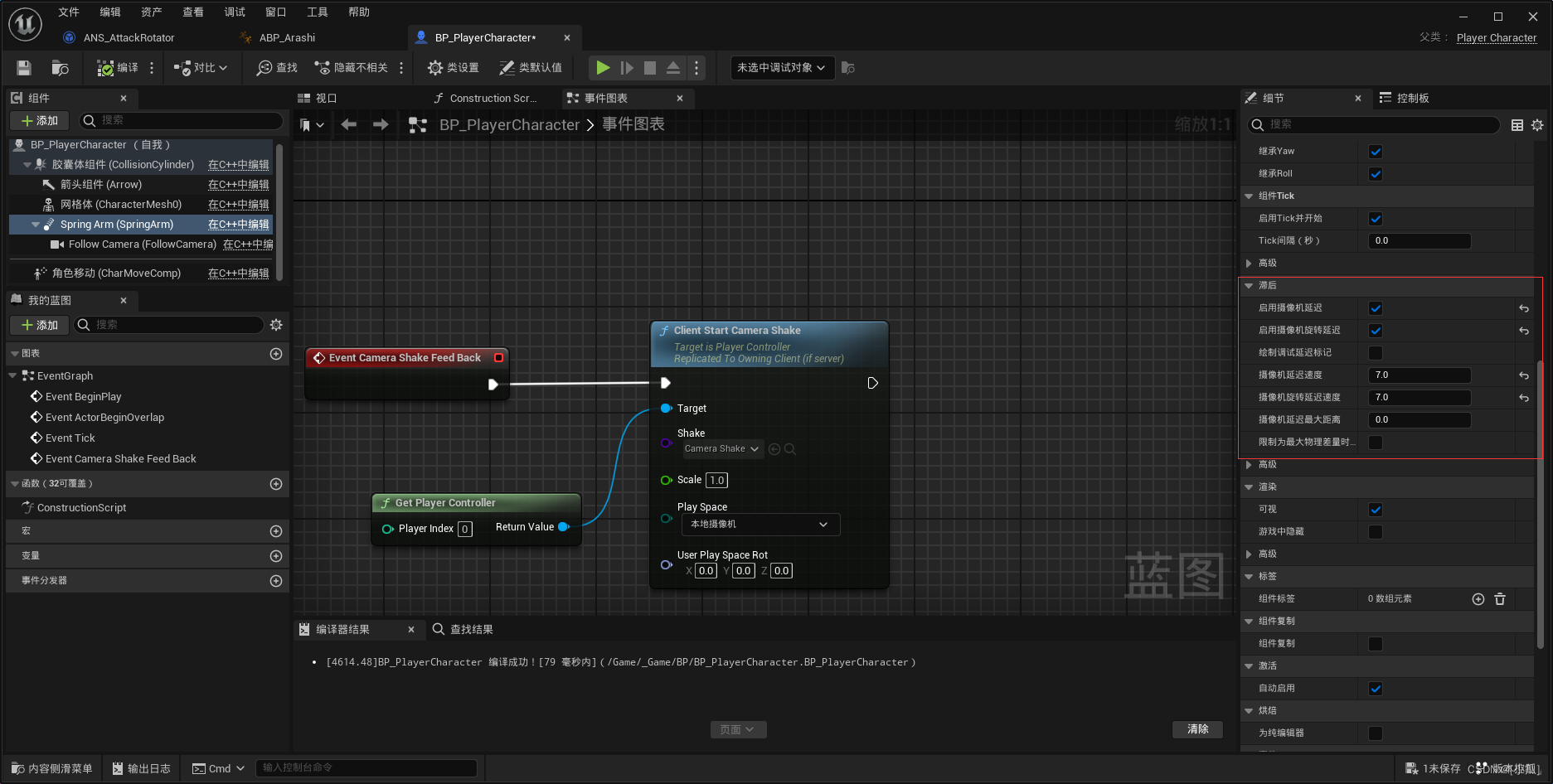Click Player Index value on Get Player Controller
The image size is (1553, 784).
click(465, 530)
